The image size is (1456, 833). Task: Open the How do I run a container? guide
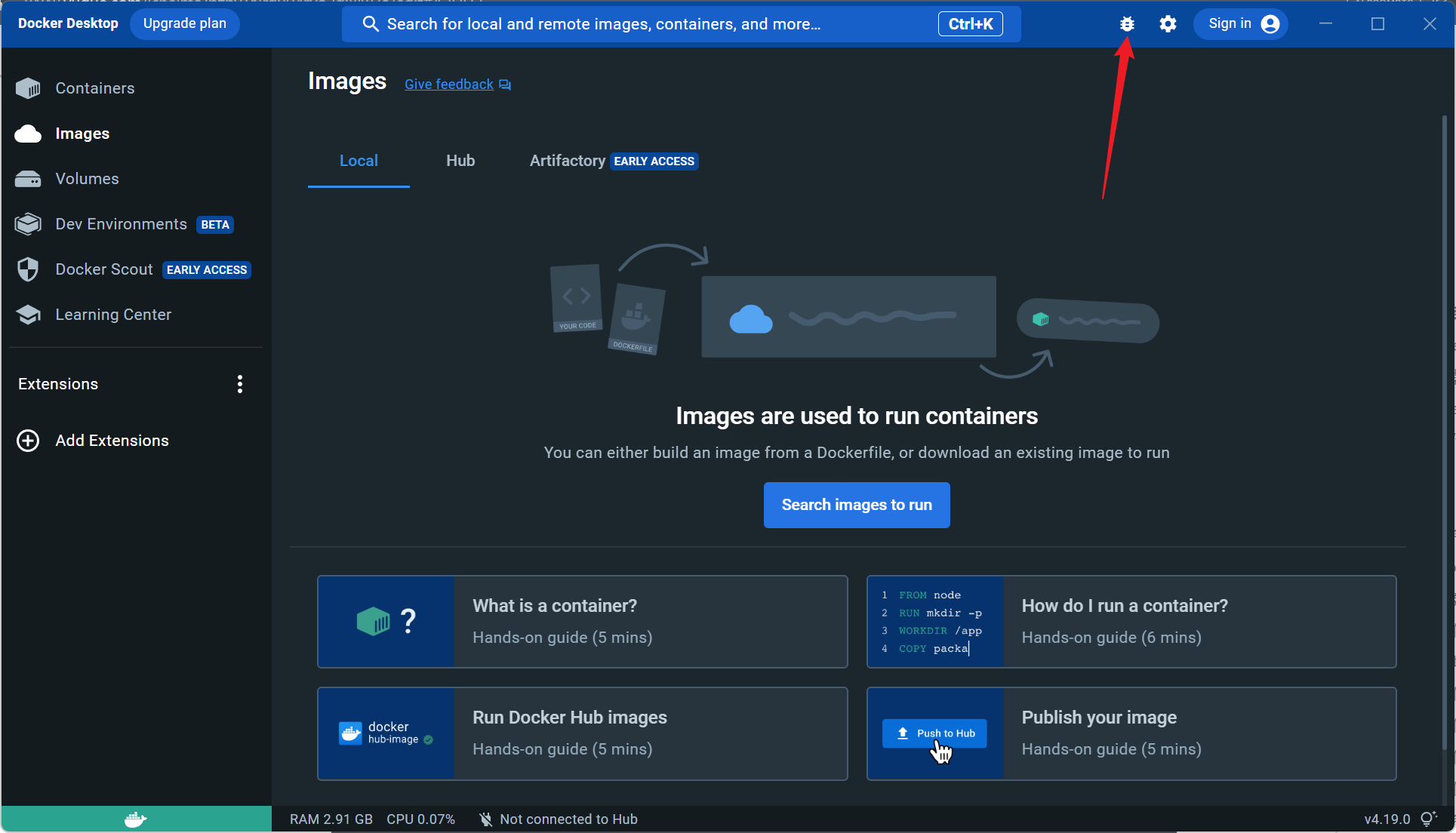pyautogui.click(x=1131, y=622)
